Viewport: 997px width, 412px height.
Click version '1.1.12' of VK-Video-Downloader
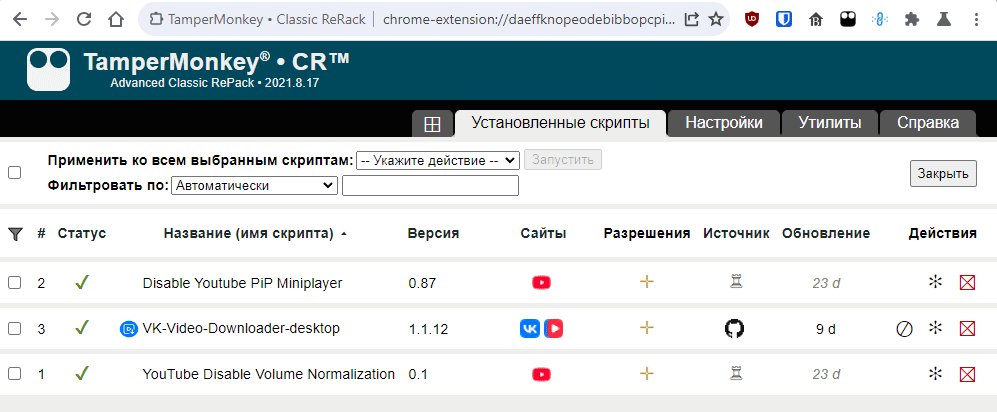[428, 329]
